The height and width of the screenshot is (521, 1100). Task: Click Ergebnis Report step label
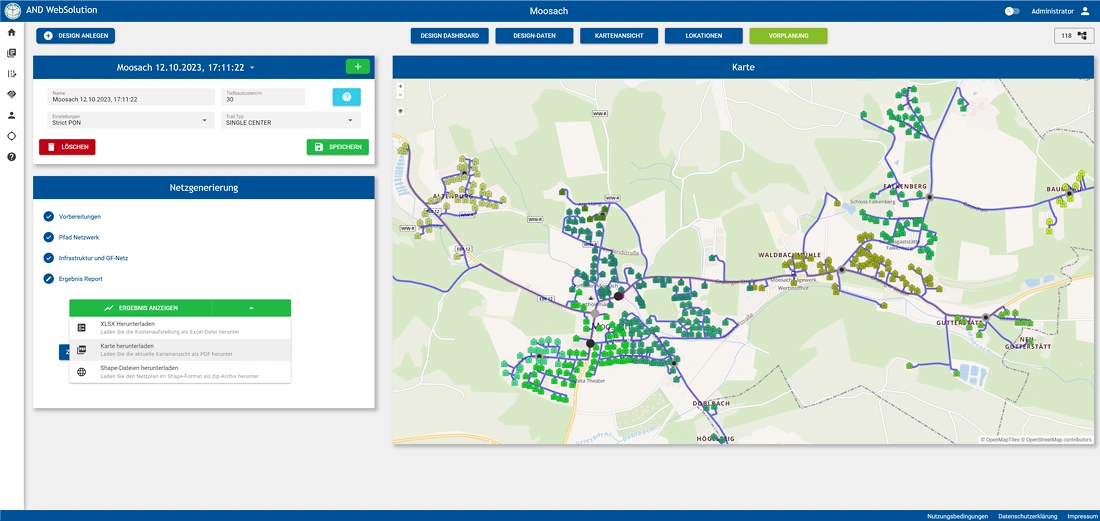[81, 279]
